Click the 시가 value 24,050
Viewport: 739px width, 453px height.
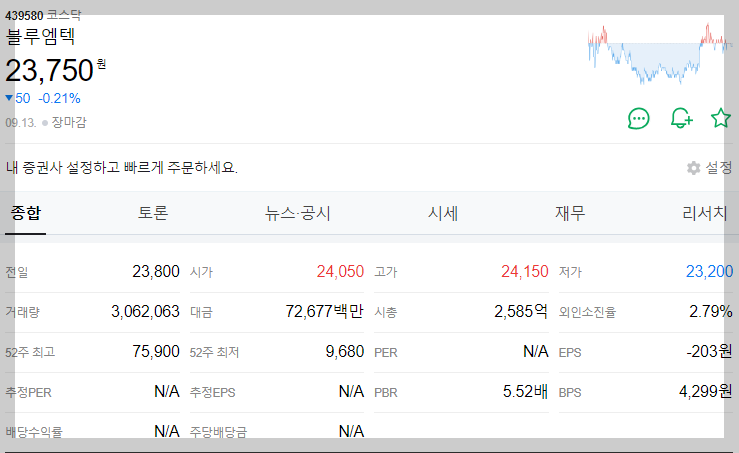tap(340, 272)
